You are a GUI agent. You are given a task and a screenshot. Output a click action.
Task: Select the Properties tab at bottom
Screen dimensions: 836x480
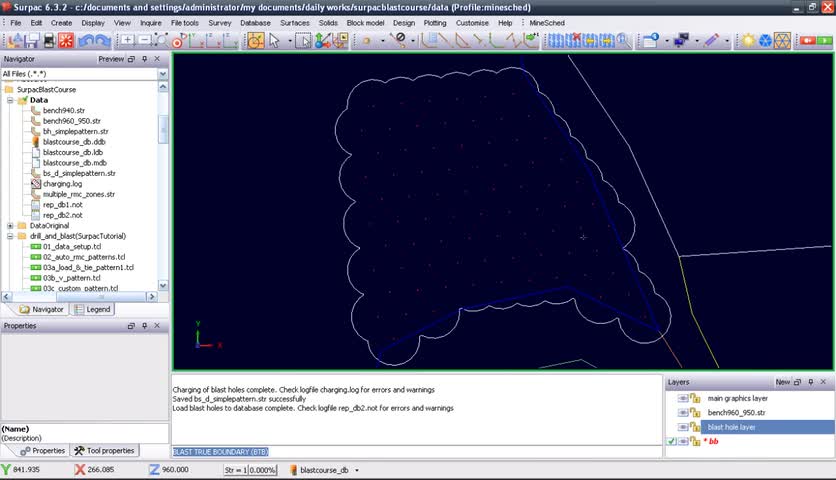tap(42, 451)
